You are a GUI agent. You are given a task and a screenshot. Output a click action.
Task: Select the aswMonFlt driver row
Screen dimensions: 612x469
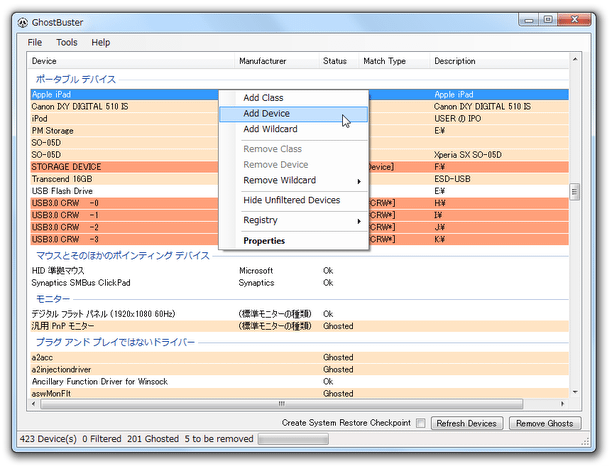point(299,394)
